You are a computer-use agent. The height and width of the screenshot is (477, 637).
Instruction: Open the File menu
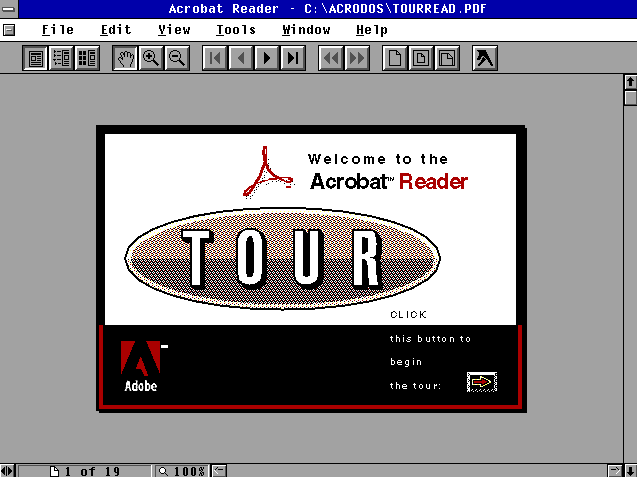coord(58,30)
